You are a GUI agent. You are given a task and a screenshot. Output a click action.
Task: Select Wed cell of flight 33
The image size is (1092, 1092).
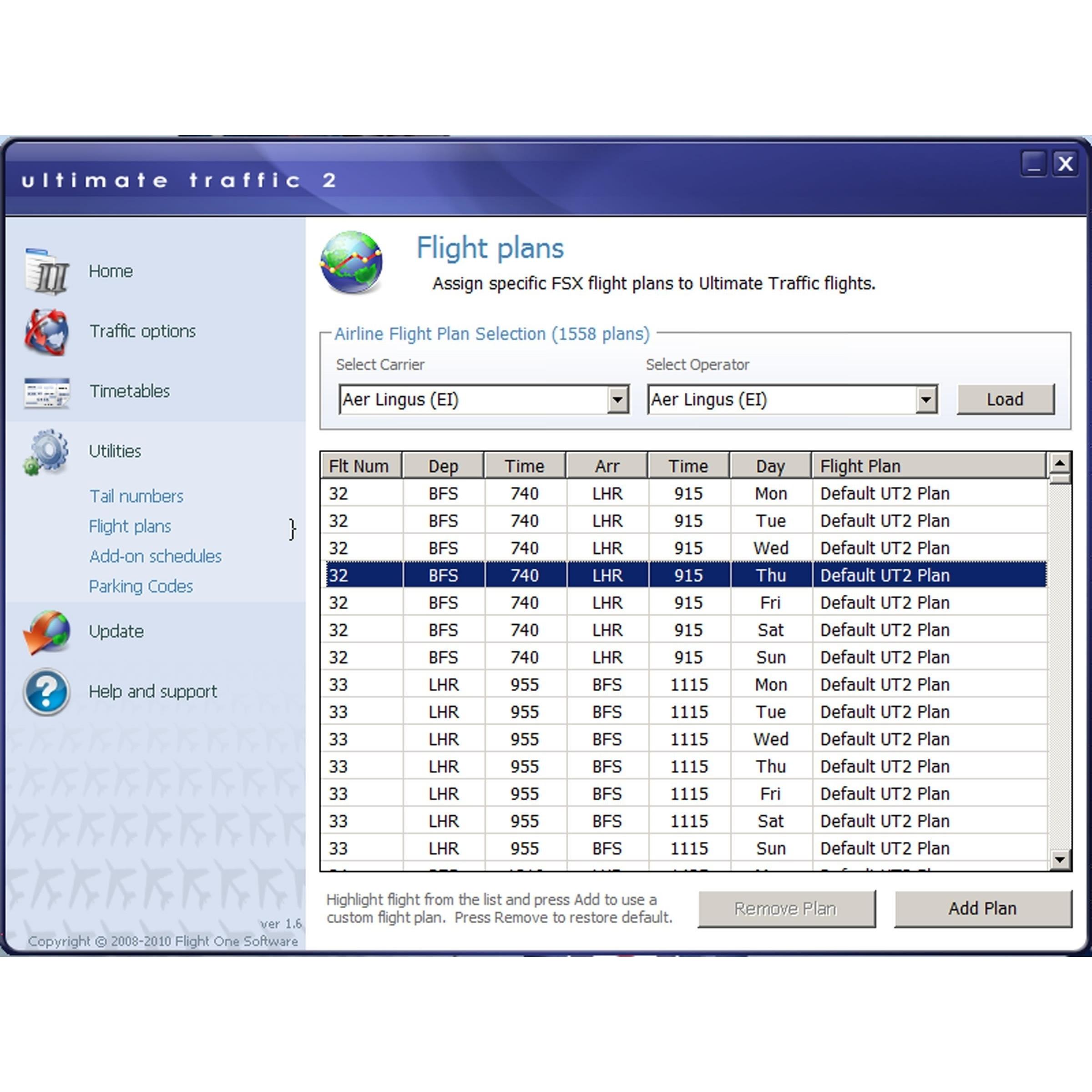[x=771, y=739]
